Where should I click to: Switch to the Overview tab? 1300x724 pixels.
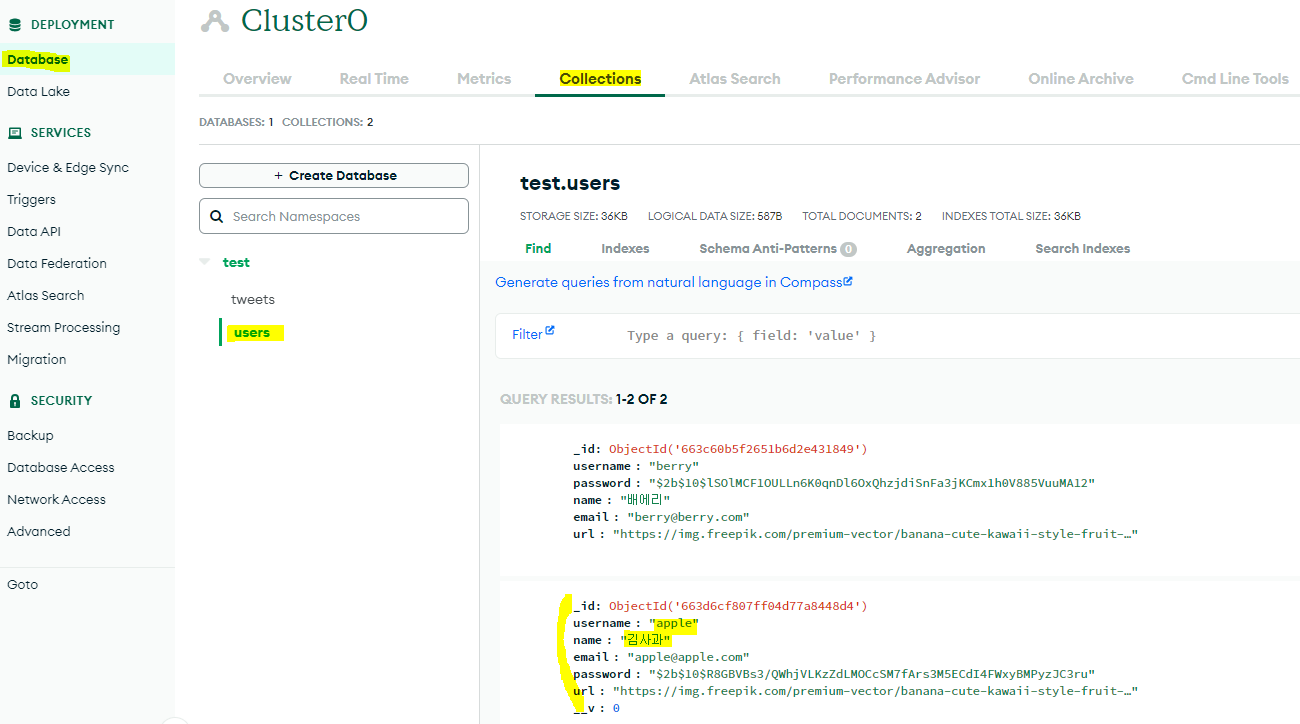click(x=257, y=78)
